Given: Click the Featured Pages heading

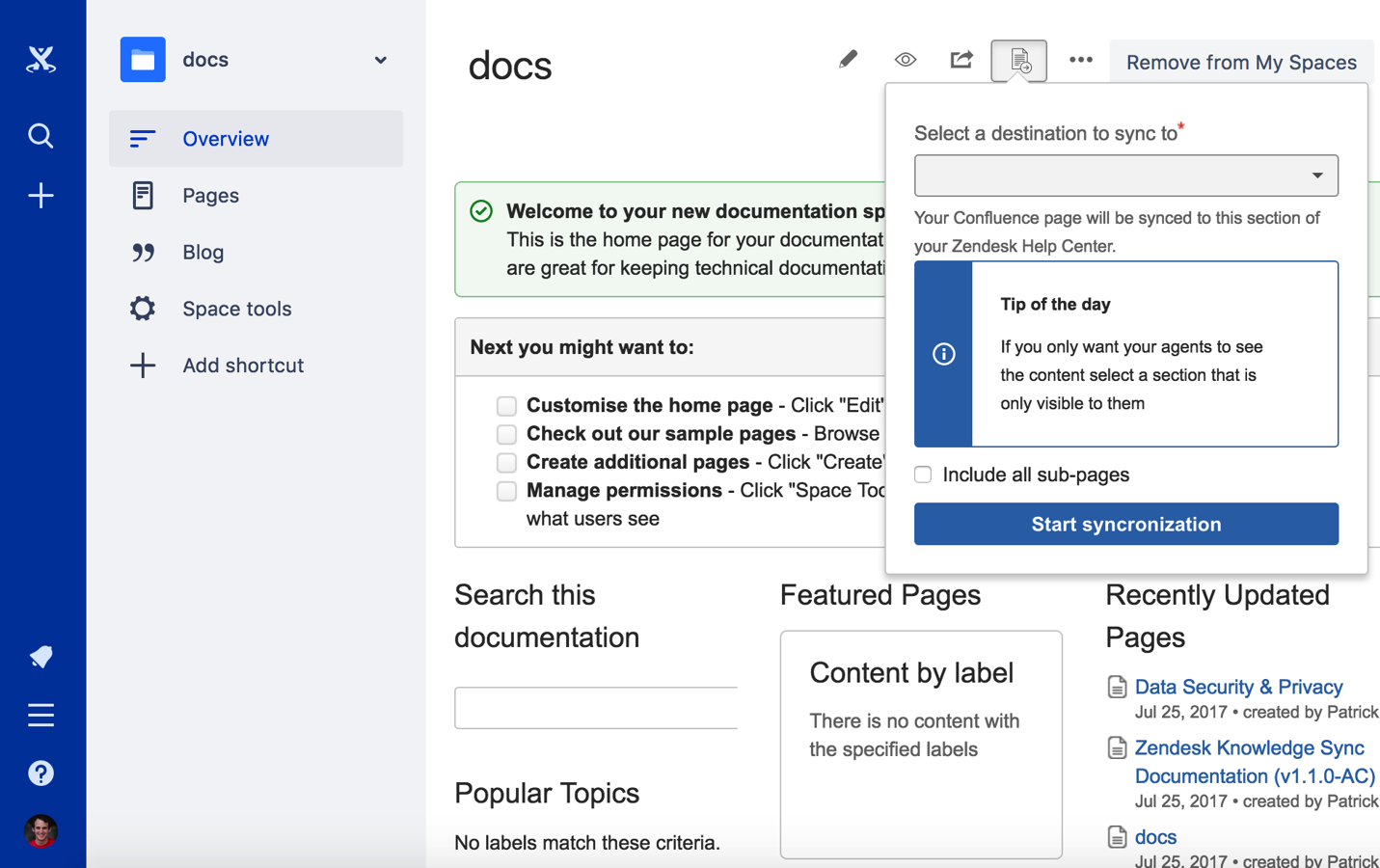Looking at the screenshot, I should tap(880, 595).
